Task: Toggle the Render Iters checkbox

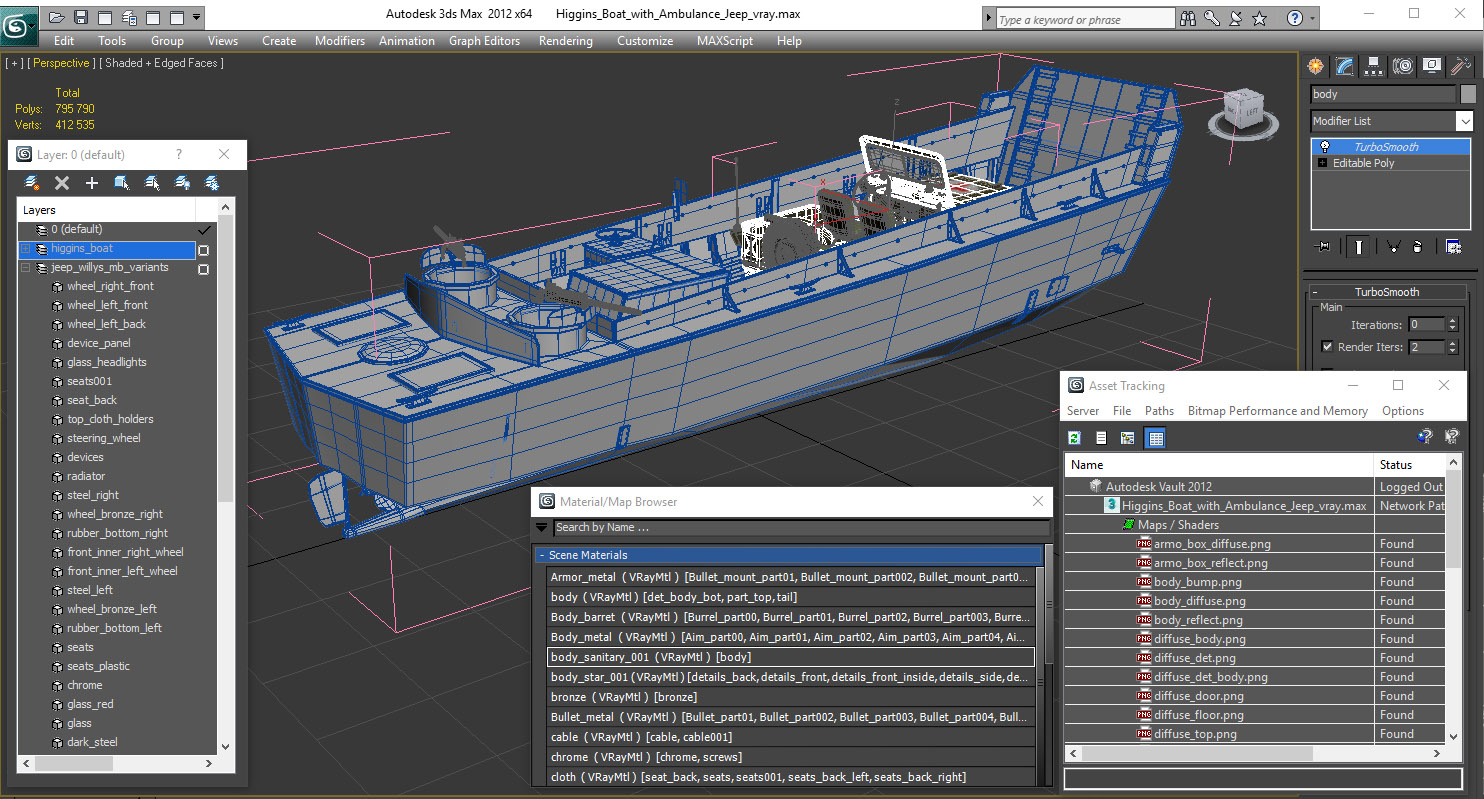Action: tap(1327, 347)
